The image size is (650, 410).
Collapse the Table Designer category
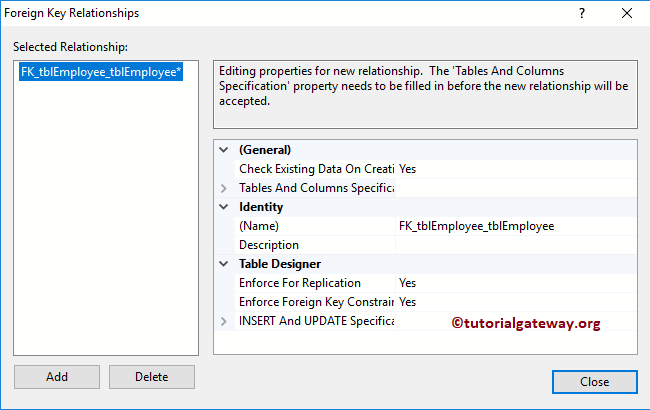click(223, 264)
